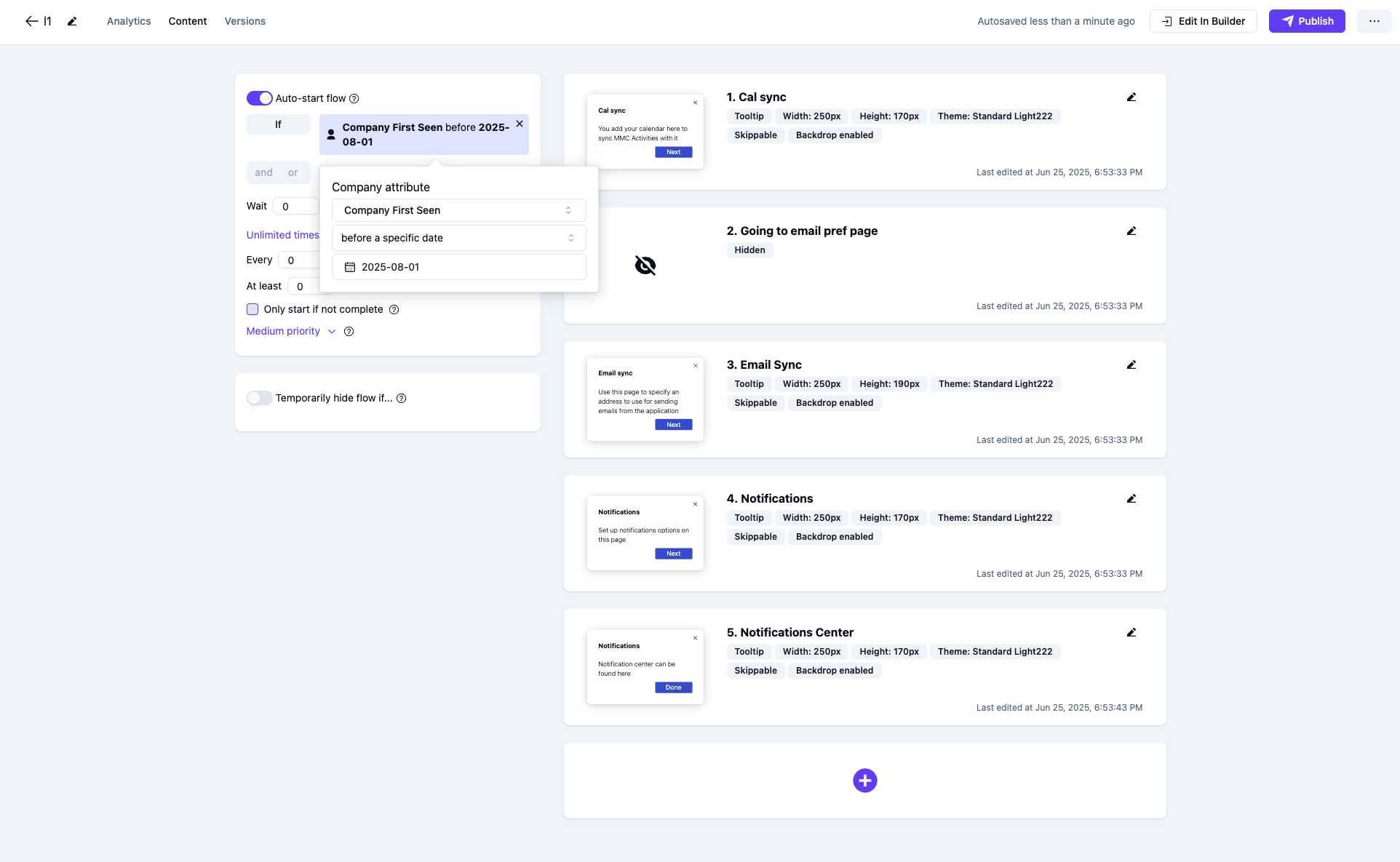Disable the Auto-start flow toggle
The height and width of the screenshot is (862, 1400).
(259, 98)
